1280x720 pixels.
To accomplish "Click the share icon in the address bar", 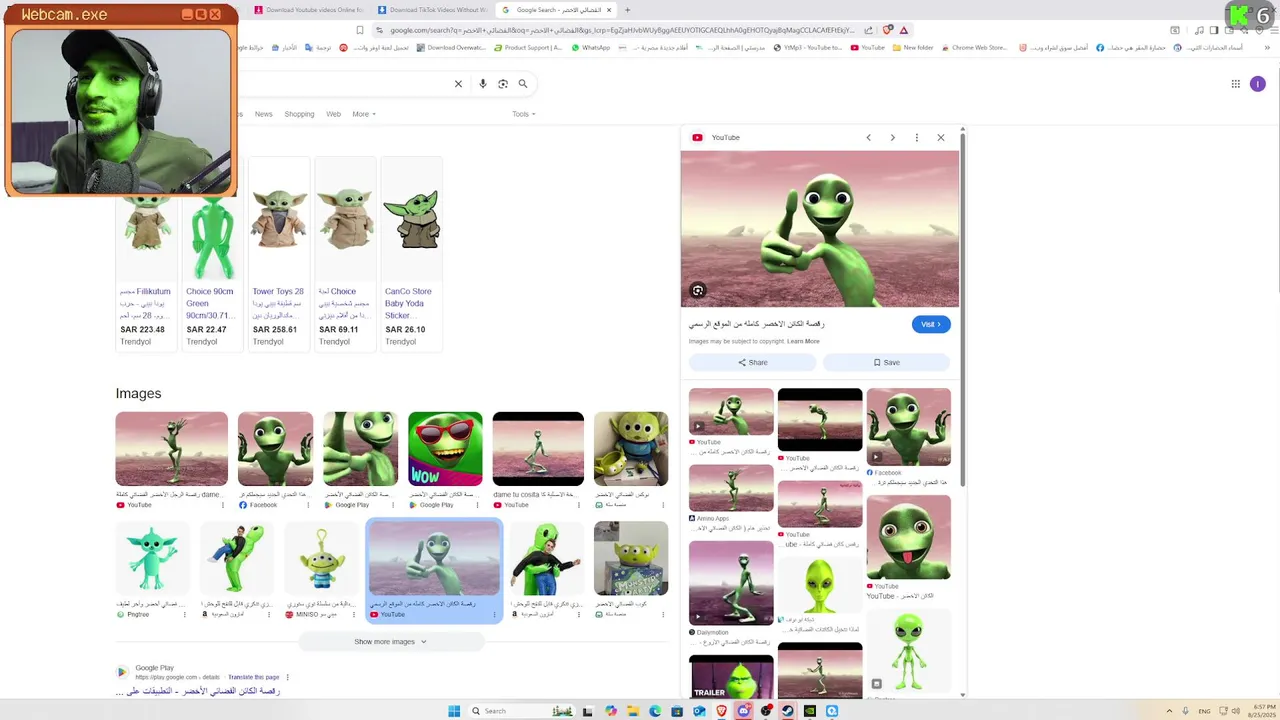I will click(x=868, y=30).
